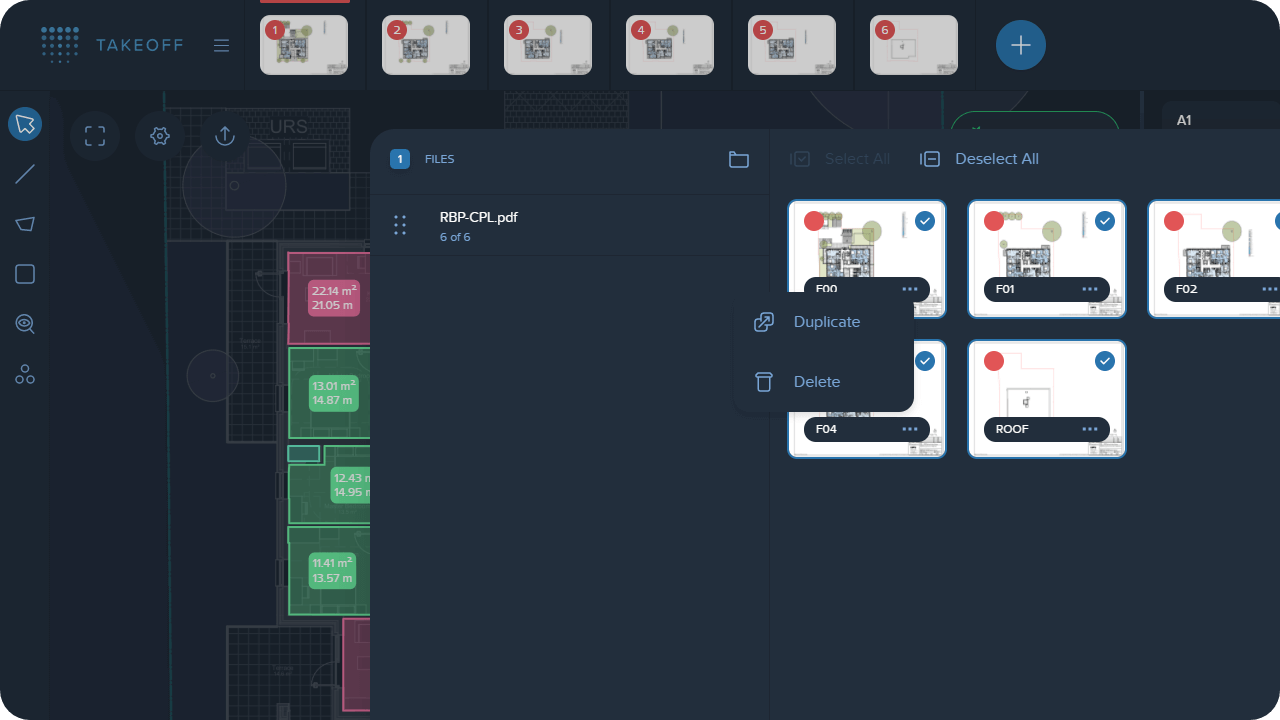The image size is (1280, 720).
Task: Switch to page tab 4
Action: (x=670, y=45)
